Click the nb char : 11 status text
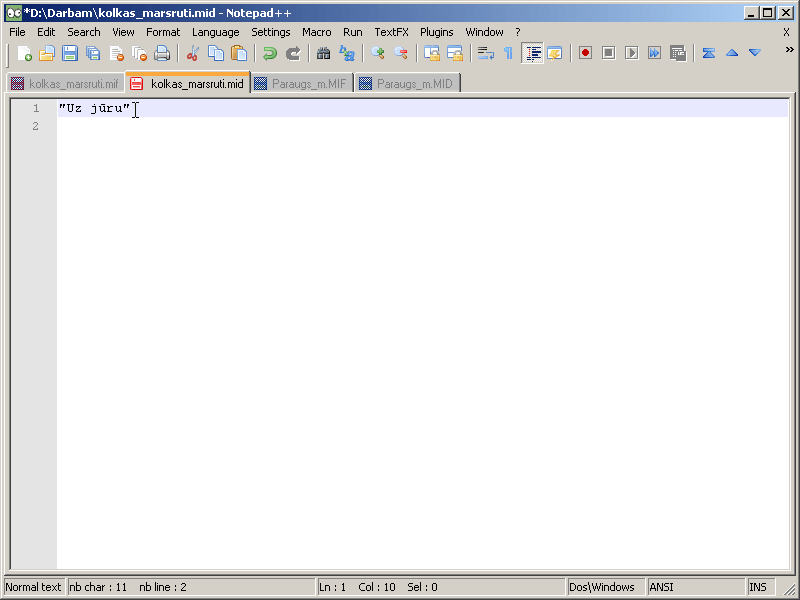Image resolution: width=800 pixels, height=600 pixels. click(x=98, y=587)
